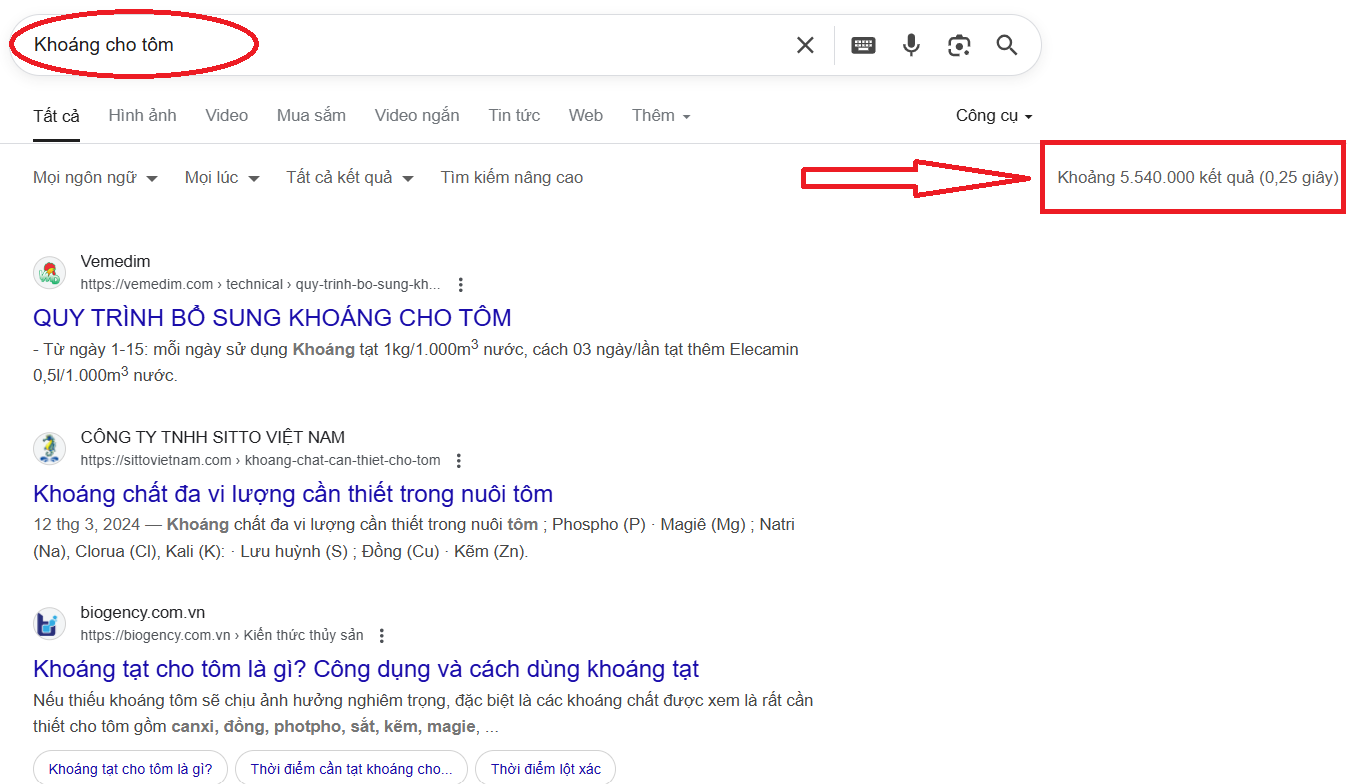Click the CÔNG TY TNHH SITTO VIỆT NAM site name

pyautogui.click(x=213, y=437)
